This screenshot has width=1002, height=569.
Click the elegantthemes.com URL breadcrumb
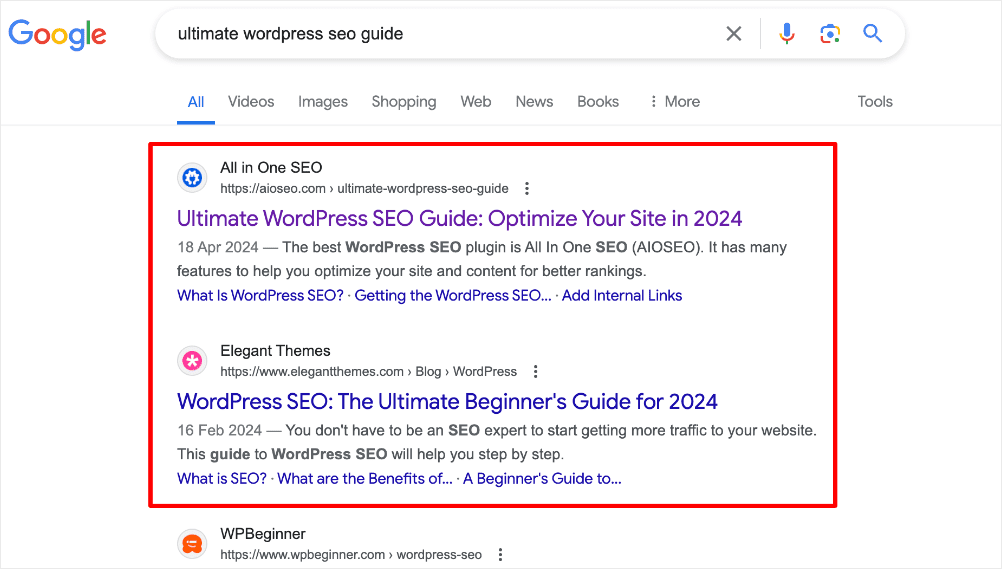(369, 371)
